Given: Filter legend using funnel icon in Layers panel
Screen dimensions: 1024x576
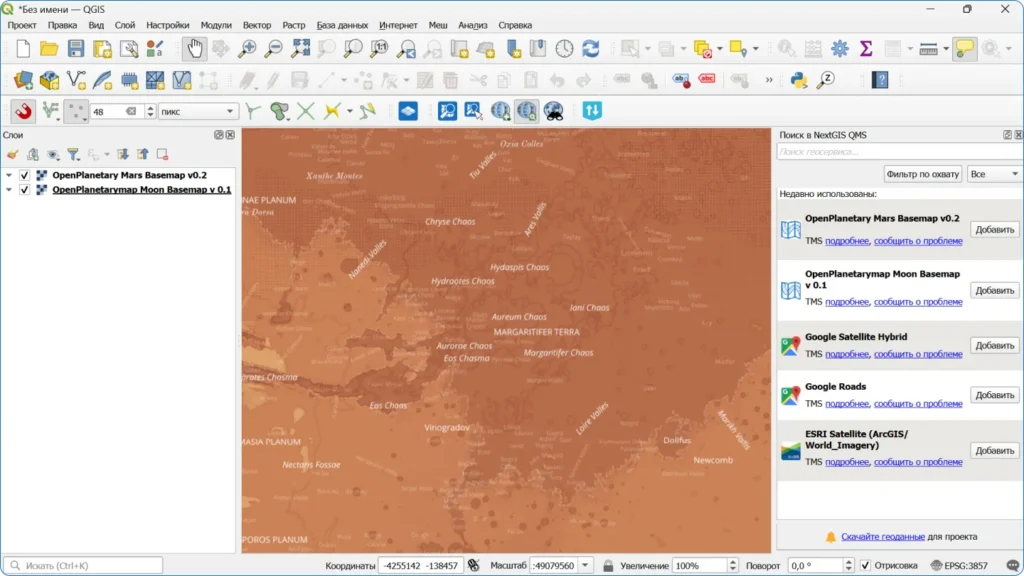Looking at the screenshot, I should (x=73, y=155).
